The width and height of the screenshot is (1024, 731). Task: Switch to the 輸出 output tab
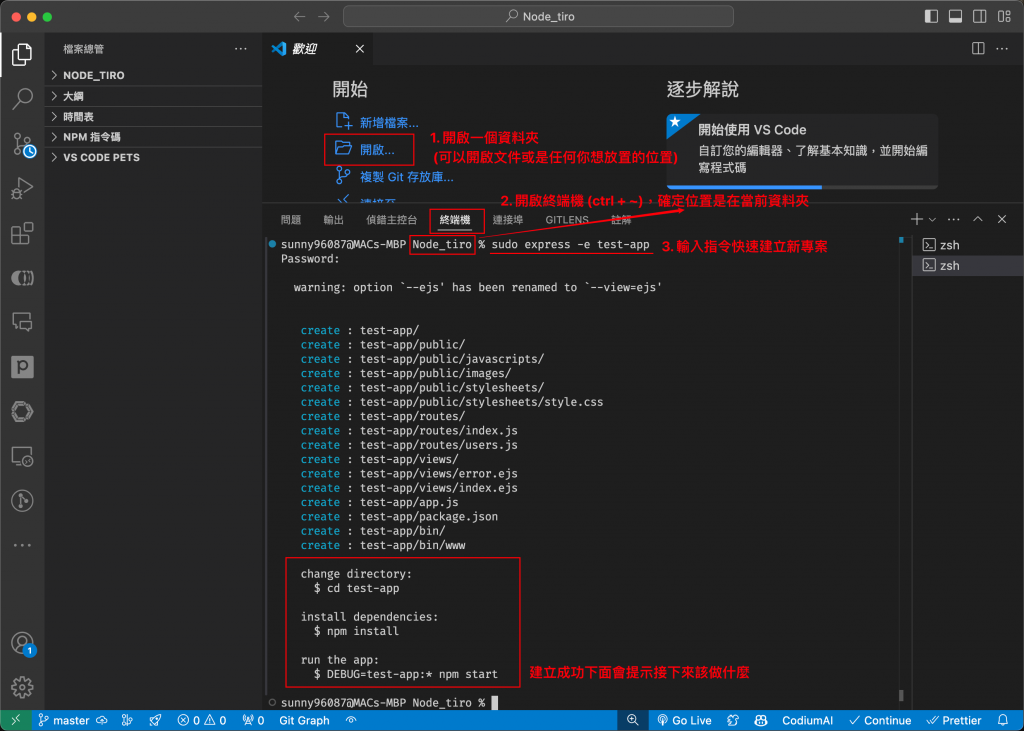(x=334, y=220)
